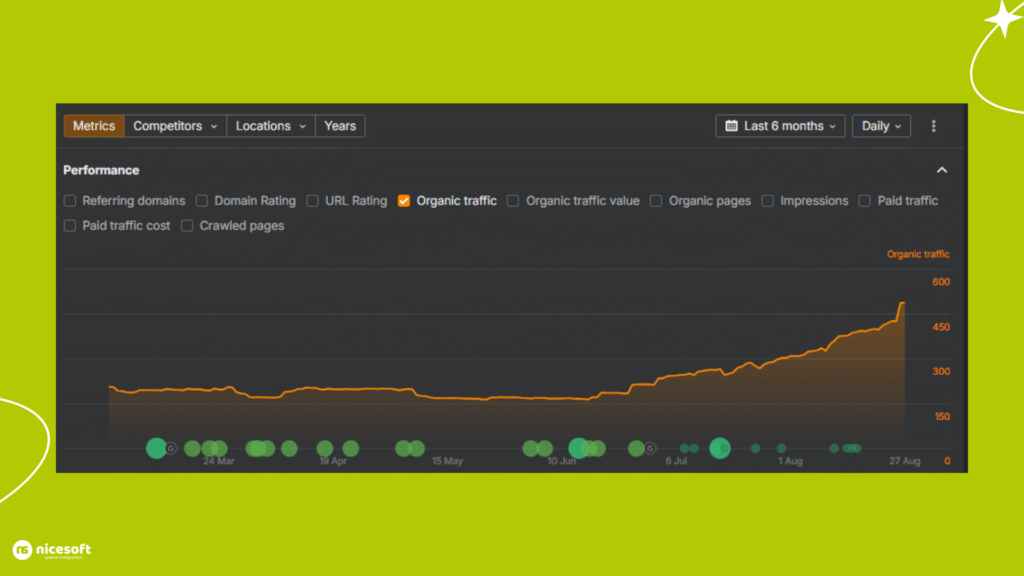This screenshot has width=1024, height=576.
Task: Click the green marker just before 19 Apr
Action: (325, 449)
